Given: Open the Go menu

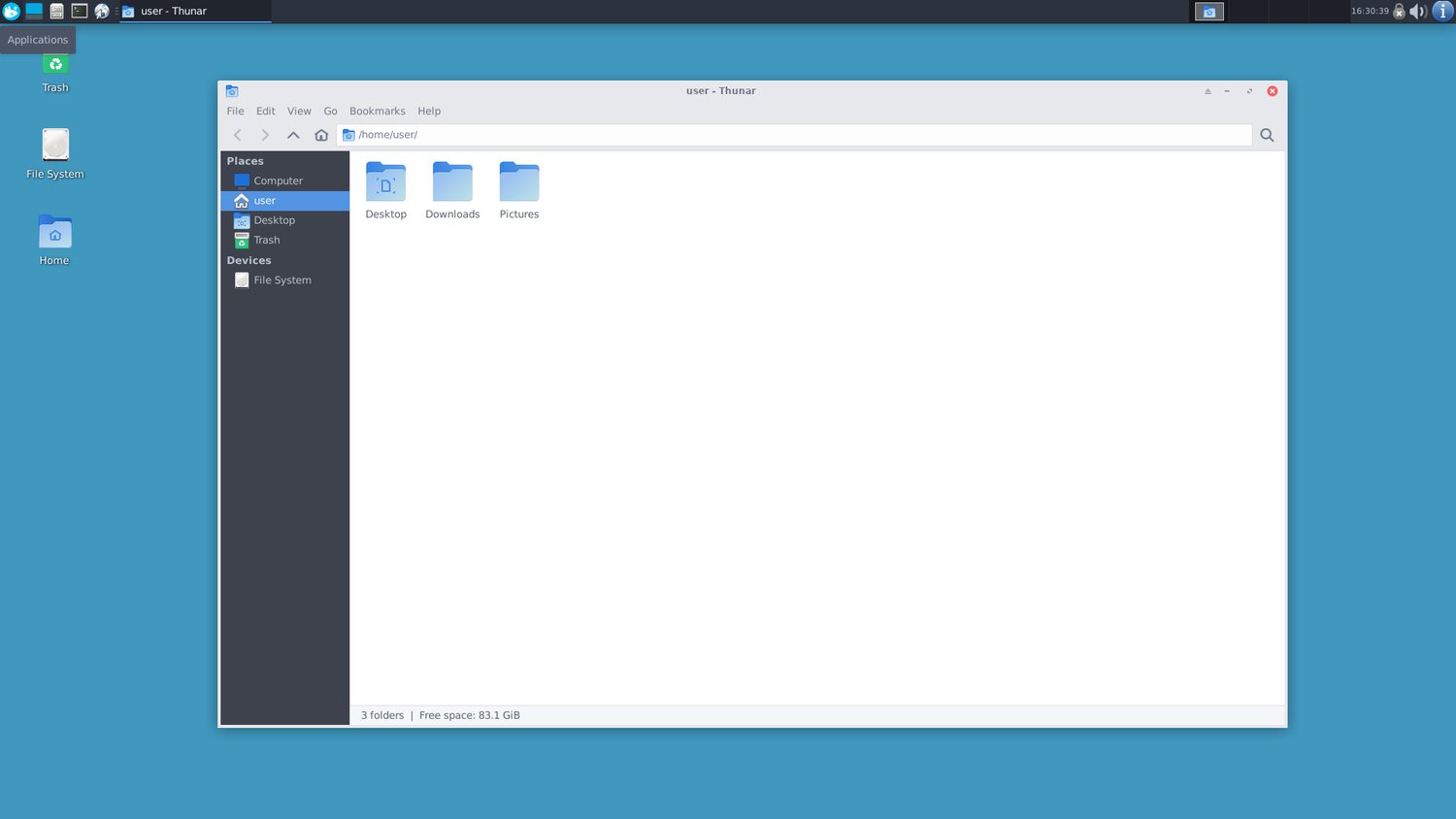Looking at the screenshot, I should point(330,111).
